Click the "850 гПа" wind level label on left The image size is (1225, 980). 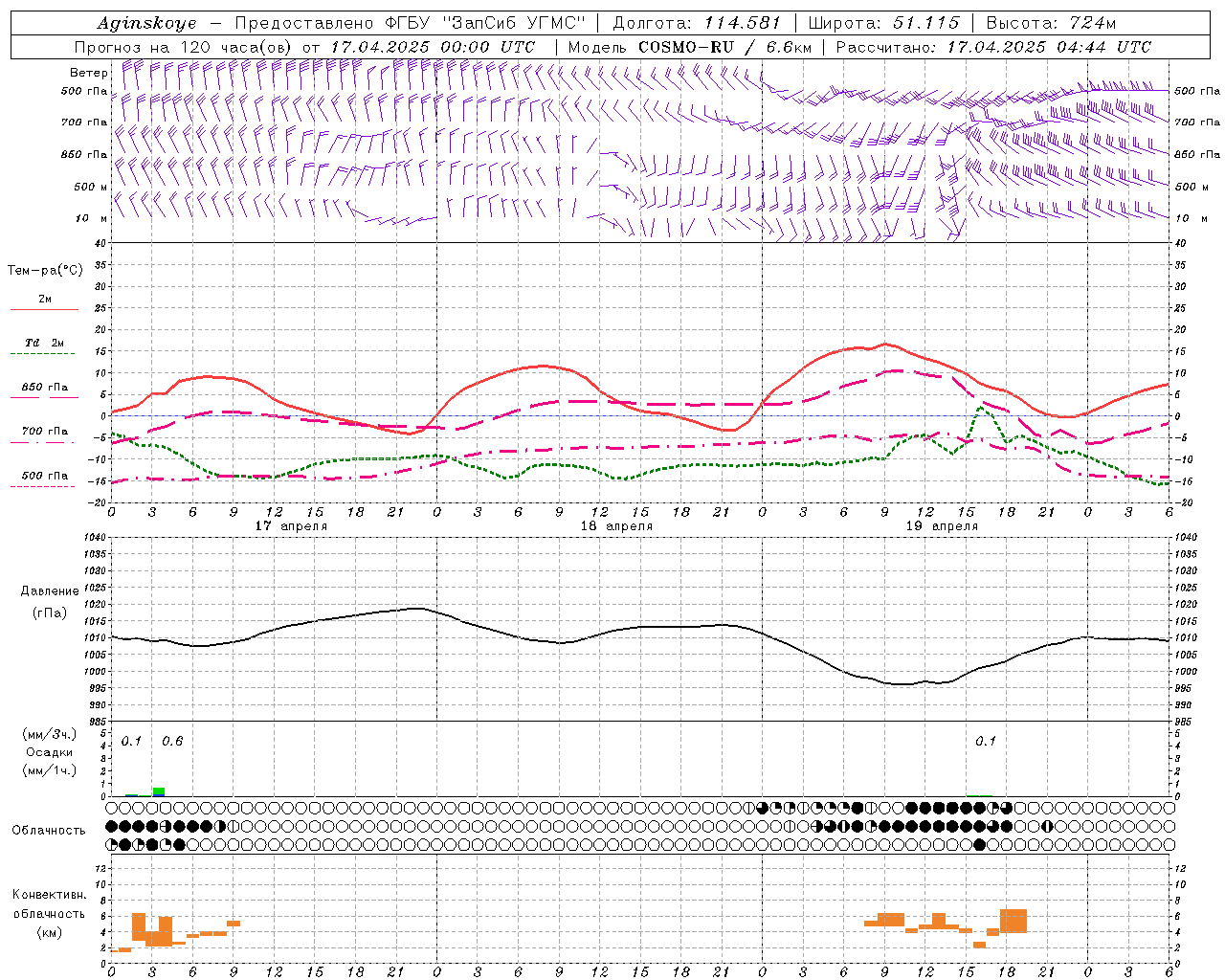[x=84, y=154]
